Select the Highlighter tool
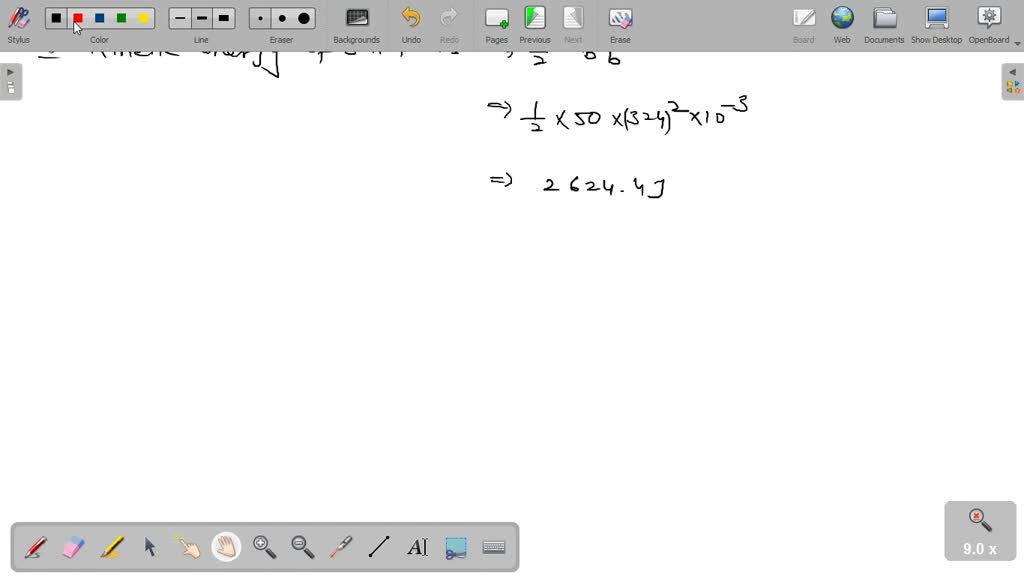 click(x=111, y=546)
